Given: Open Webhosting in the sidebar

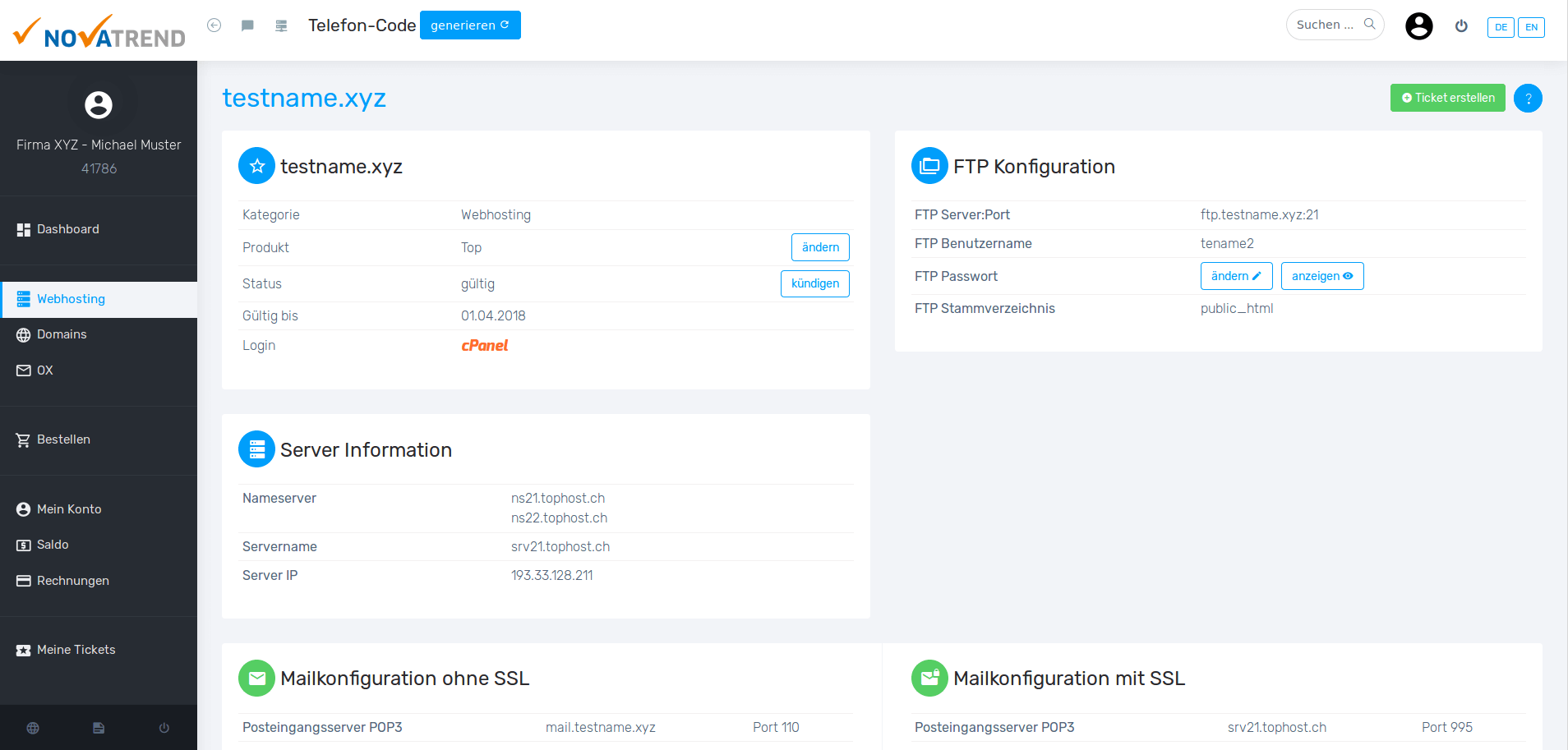Looking at the screenshot, I should 71,299.
